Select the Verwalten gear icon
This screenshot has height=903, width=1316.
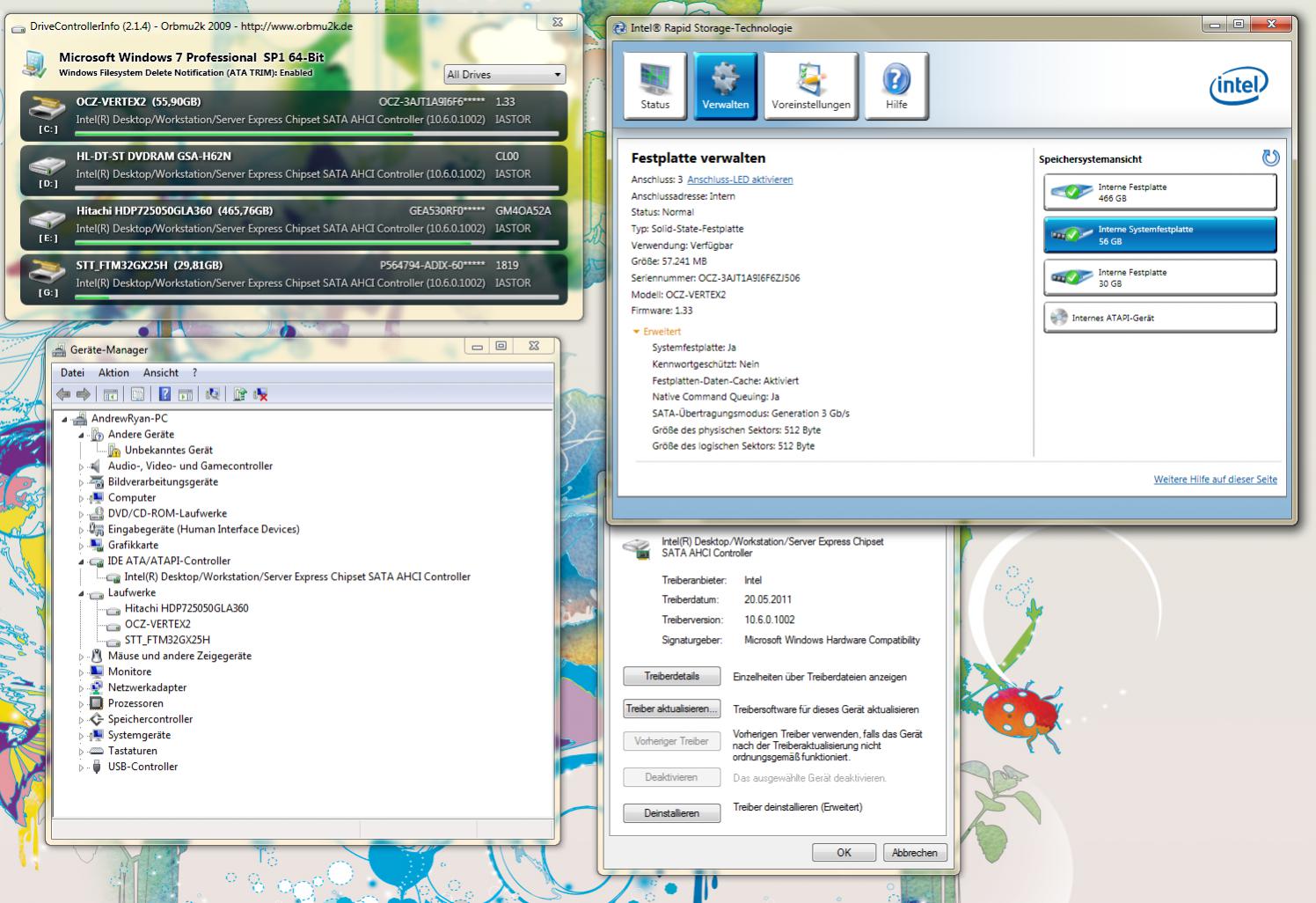click(x=725, y=86)
